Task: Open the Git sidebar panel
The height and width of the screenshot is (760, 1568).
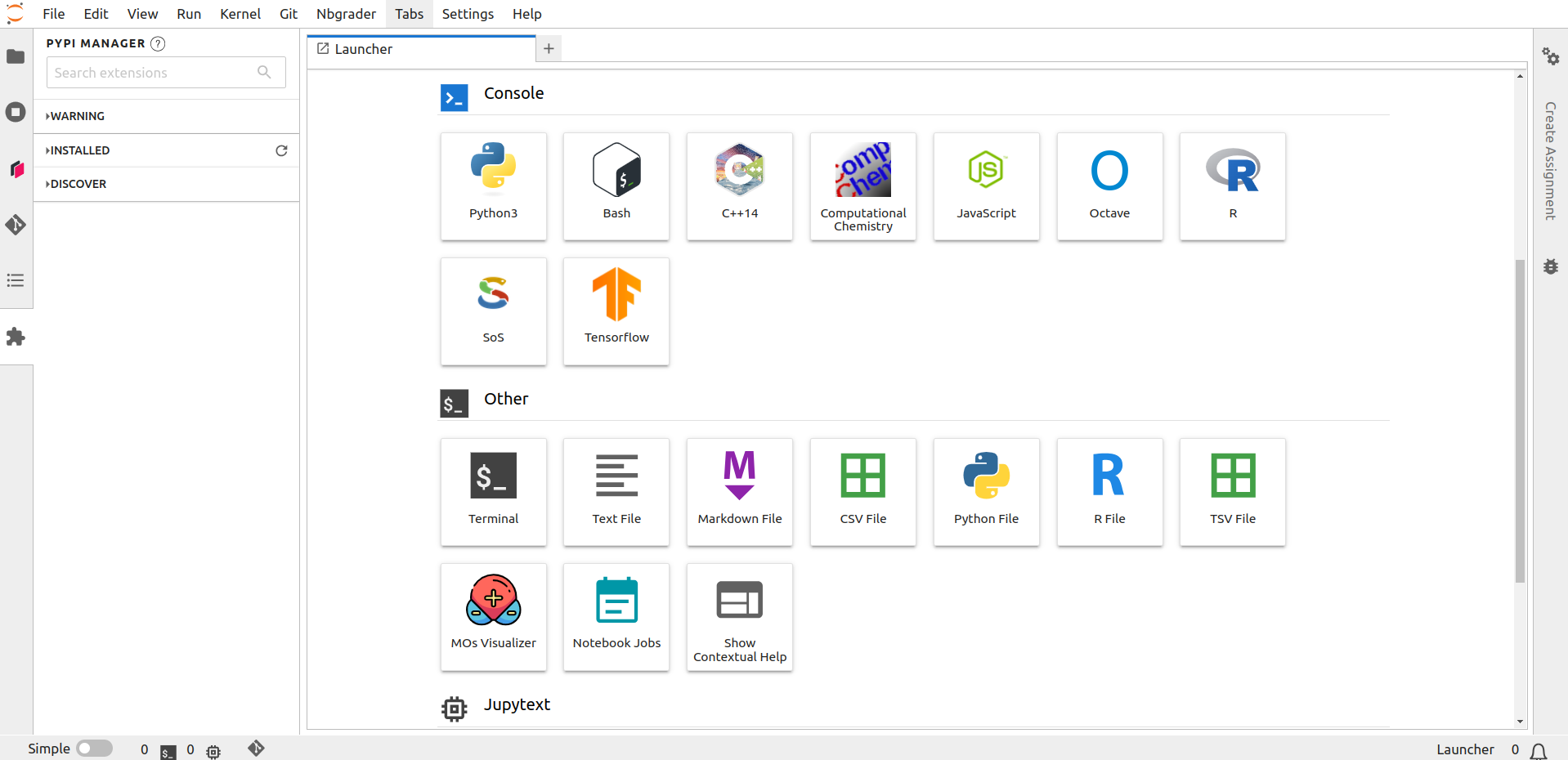Action: point(16,225)
